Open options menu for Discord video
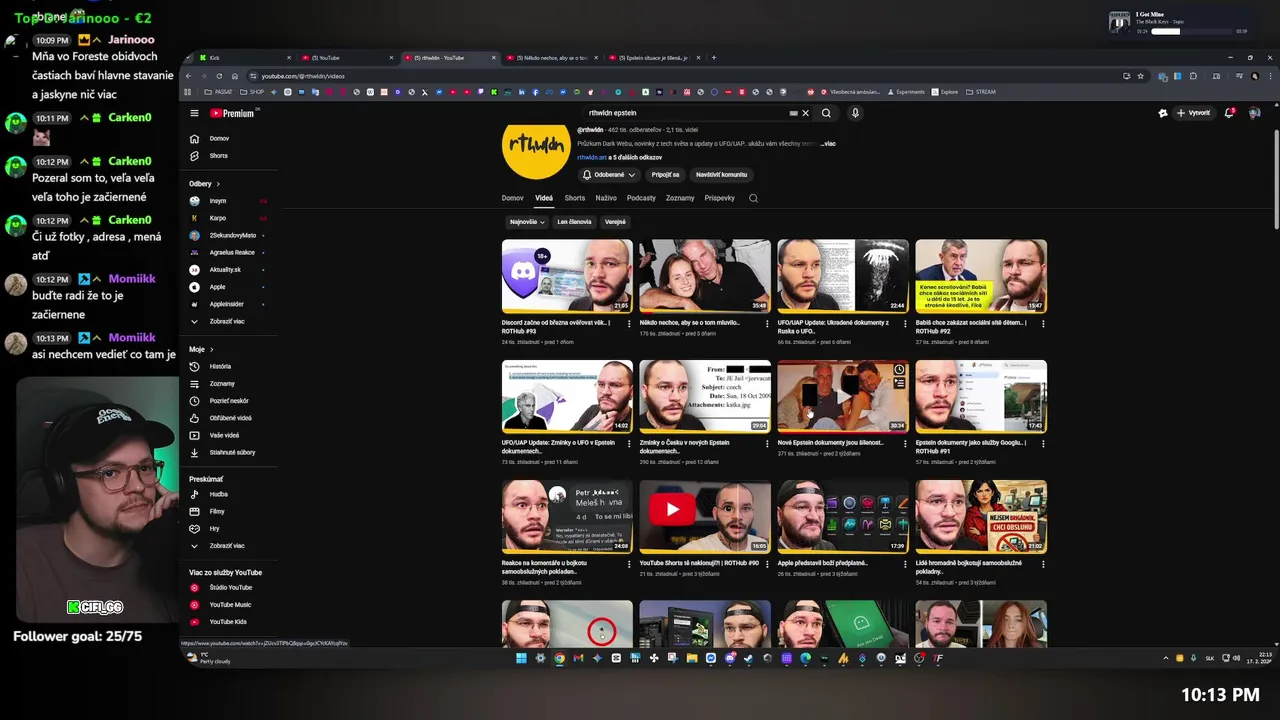The width and height of the screenshot is (1280, 720). pos(629,323)
